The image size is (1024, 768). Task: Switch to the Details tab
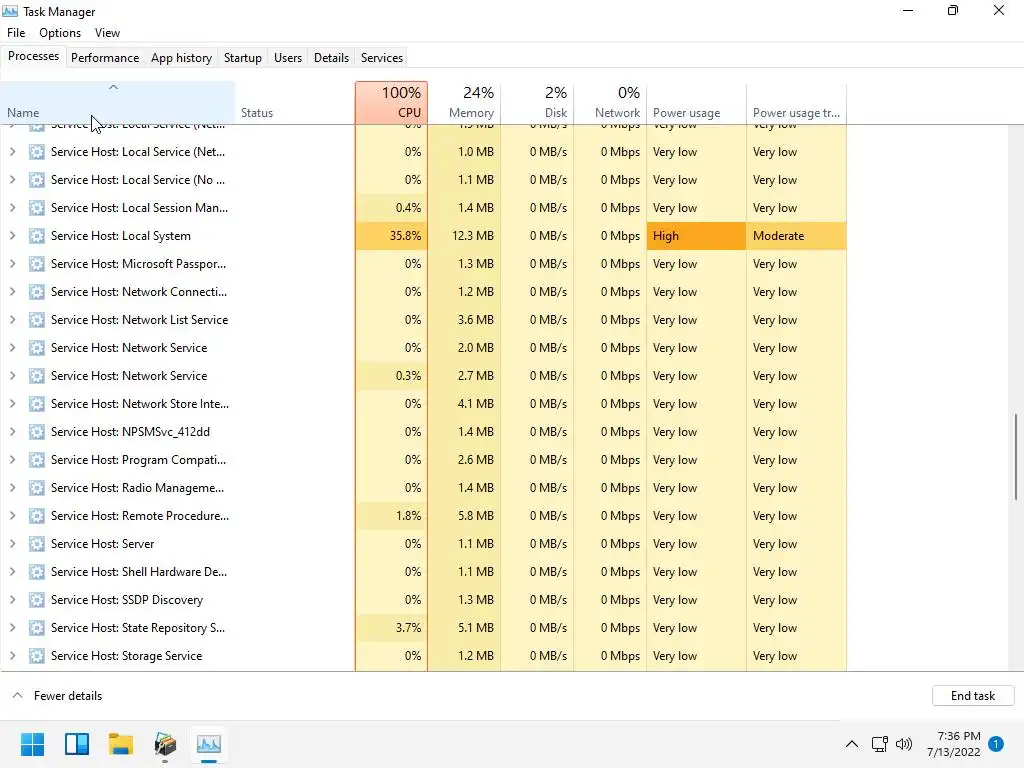(x=331, y=57)
